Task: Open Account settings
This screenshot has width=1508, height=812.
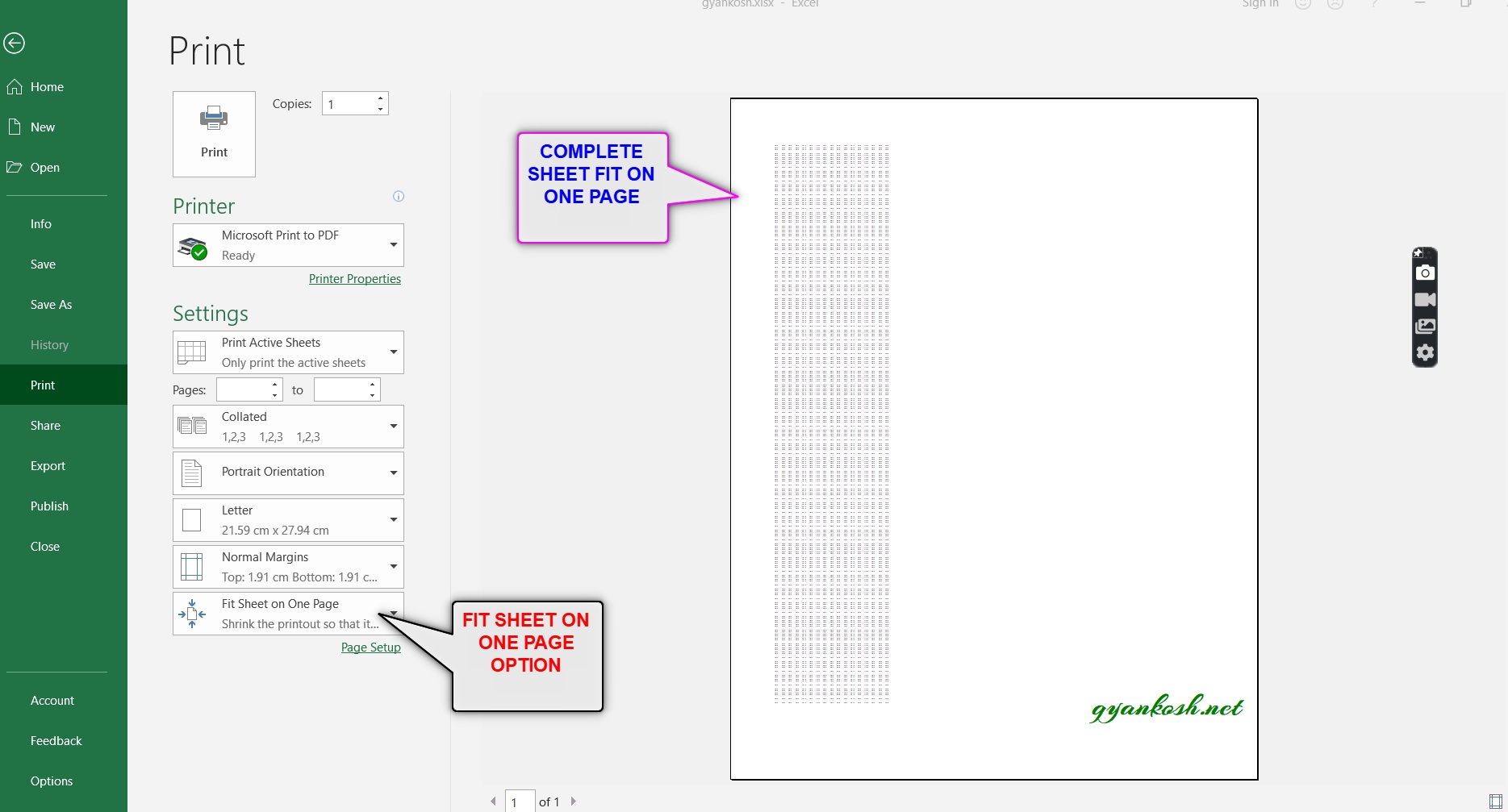Action: pos(64,701)
